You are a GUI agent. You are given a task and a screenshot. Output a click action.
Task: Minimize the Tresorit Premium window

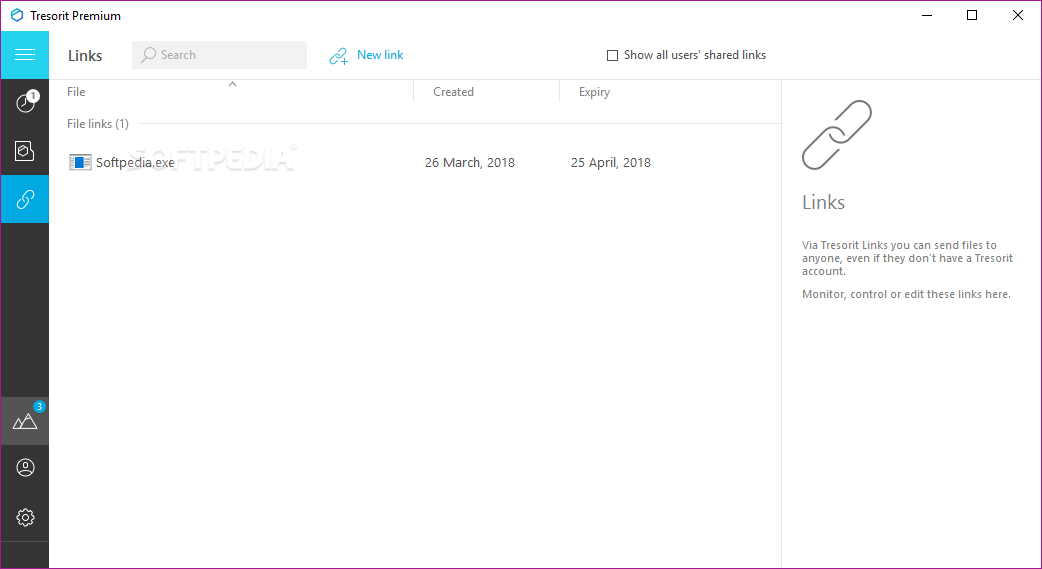(x=926, y=15)
